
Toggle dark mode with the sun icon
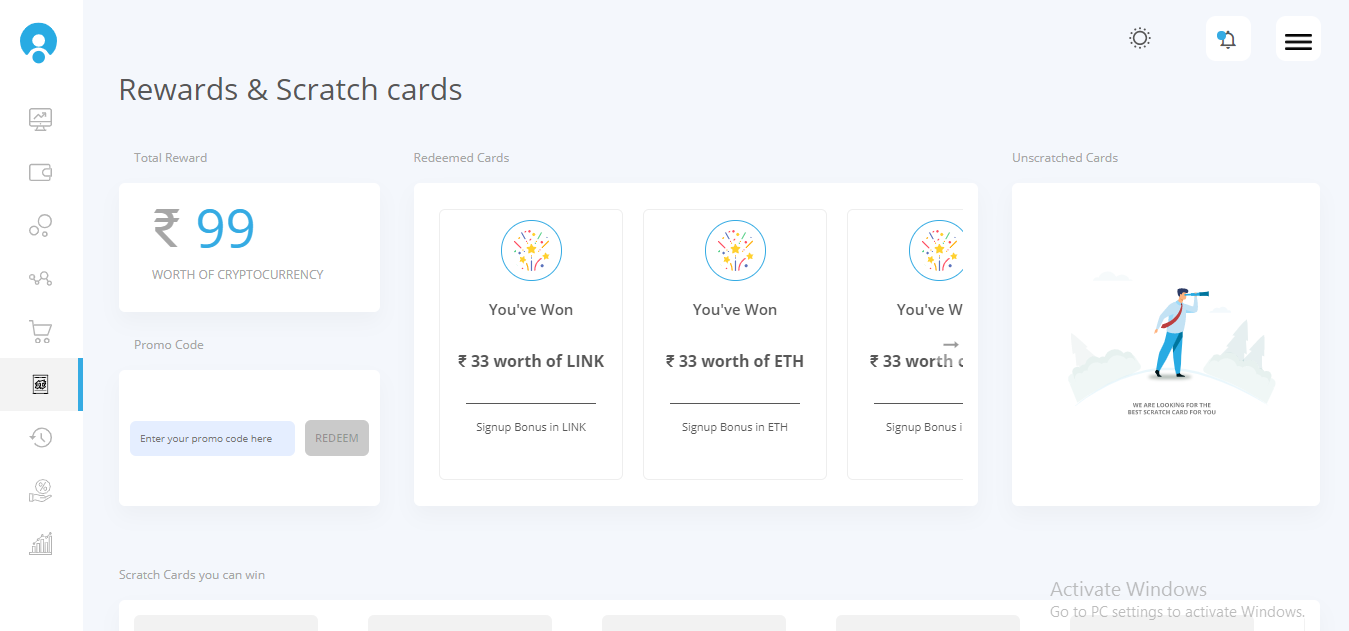click(x=1139, y=37)
